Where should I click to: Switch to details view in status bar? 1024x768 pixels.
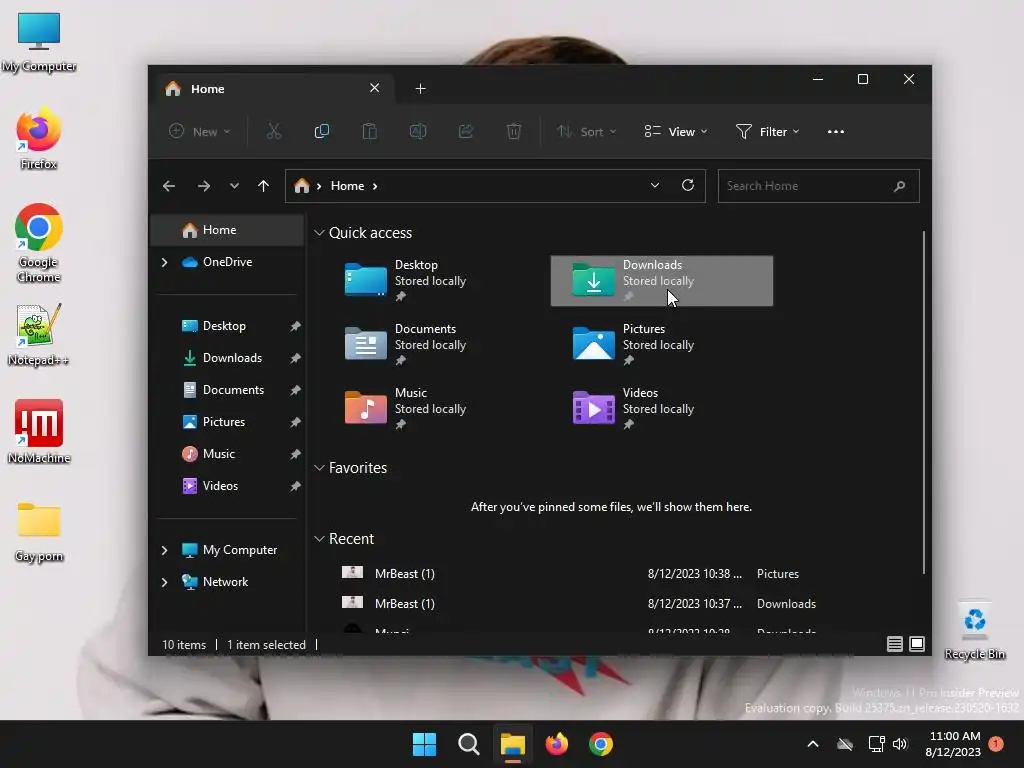(x=895, y=645)
